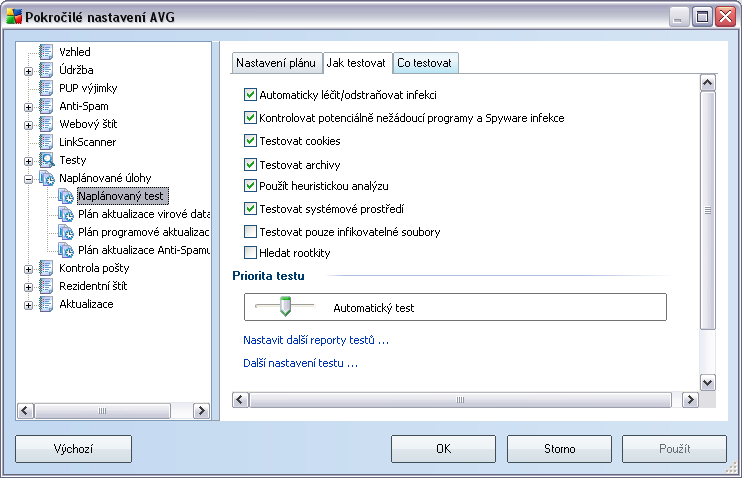Click the Anti-Spam tree item icon
This screenshot has width=742, height=478.
tap(46, 106)
